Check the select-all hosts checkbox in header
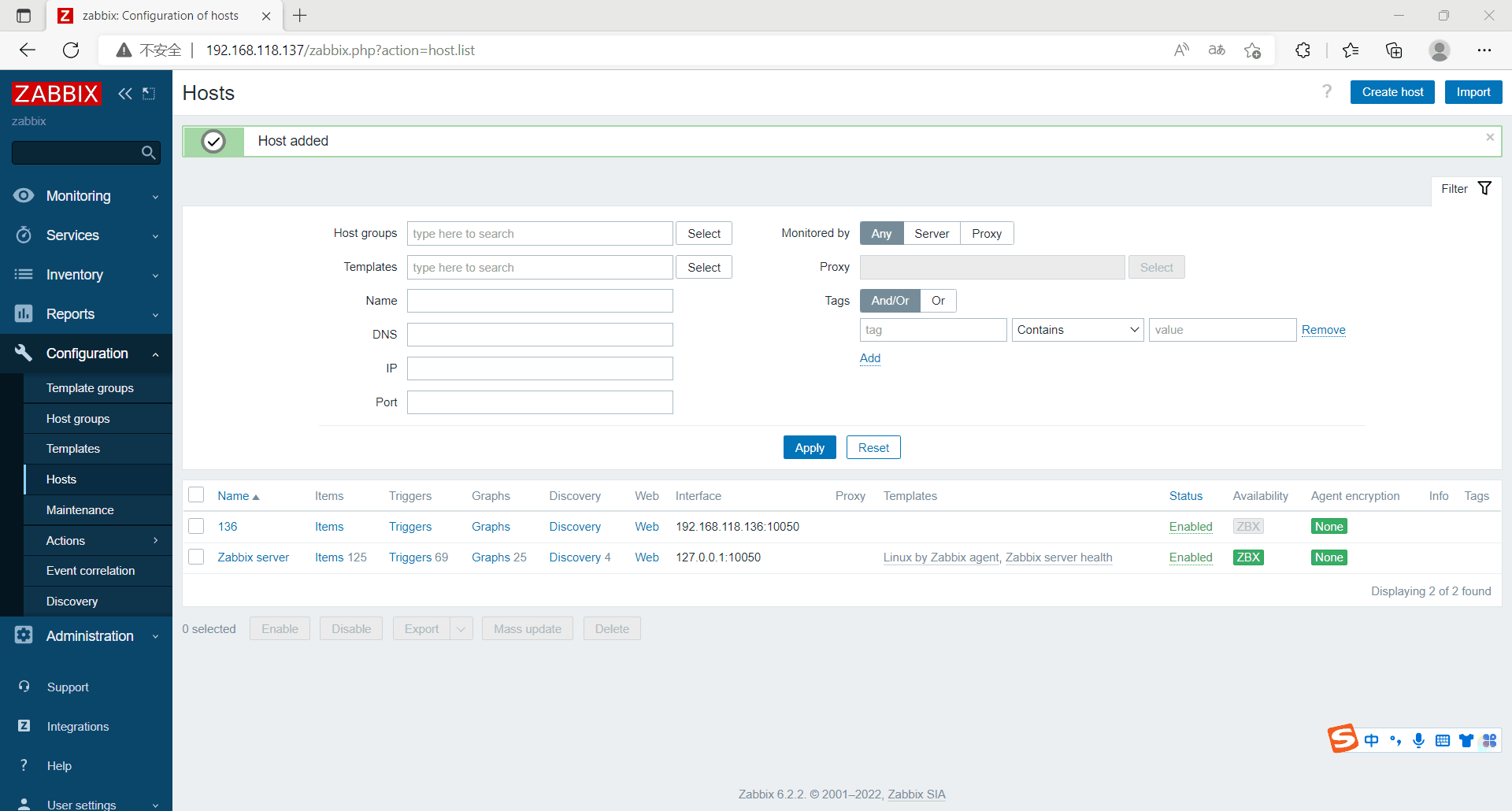This screenshot has width=1512, height=811. (196, 494)
